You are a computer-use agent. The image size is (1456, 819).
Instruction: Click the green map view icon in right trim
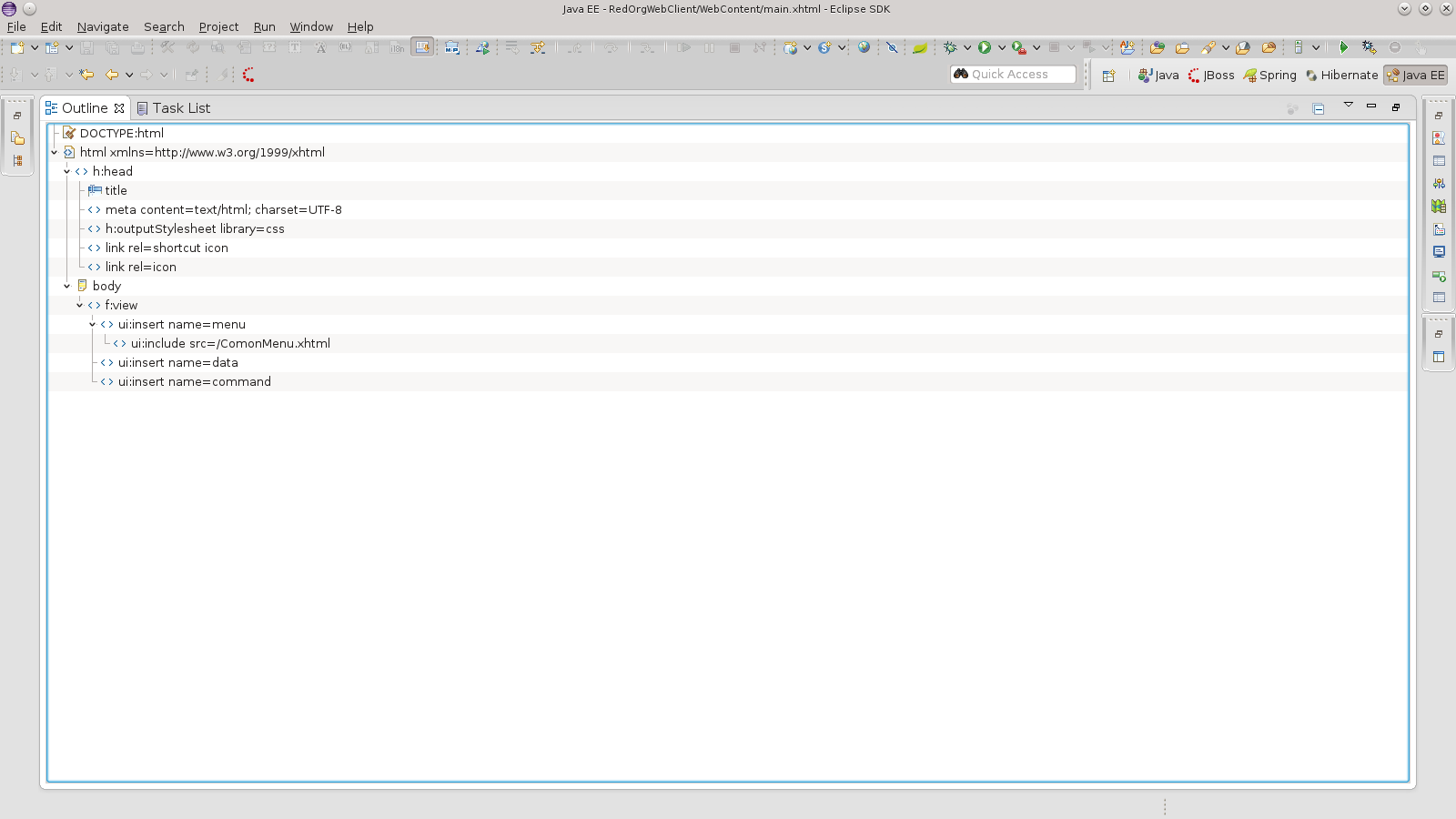(1439, 207)
